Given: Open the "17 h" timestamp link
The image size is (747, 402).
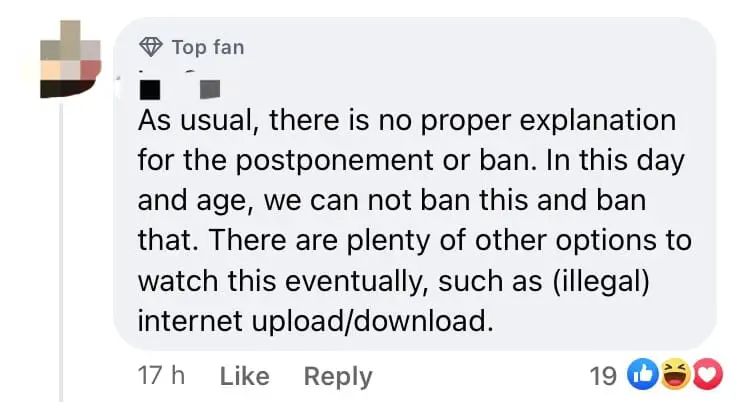Looking at the screenshot, I should click(161, 376).
